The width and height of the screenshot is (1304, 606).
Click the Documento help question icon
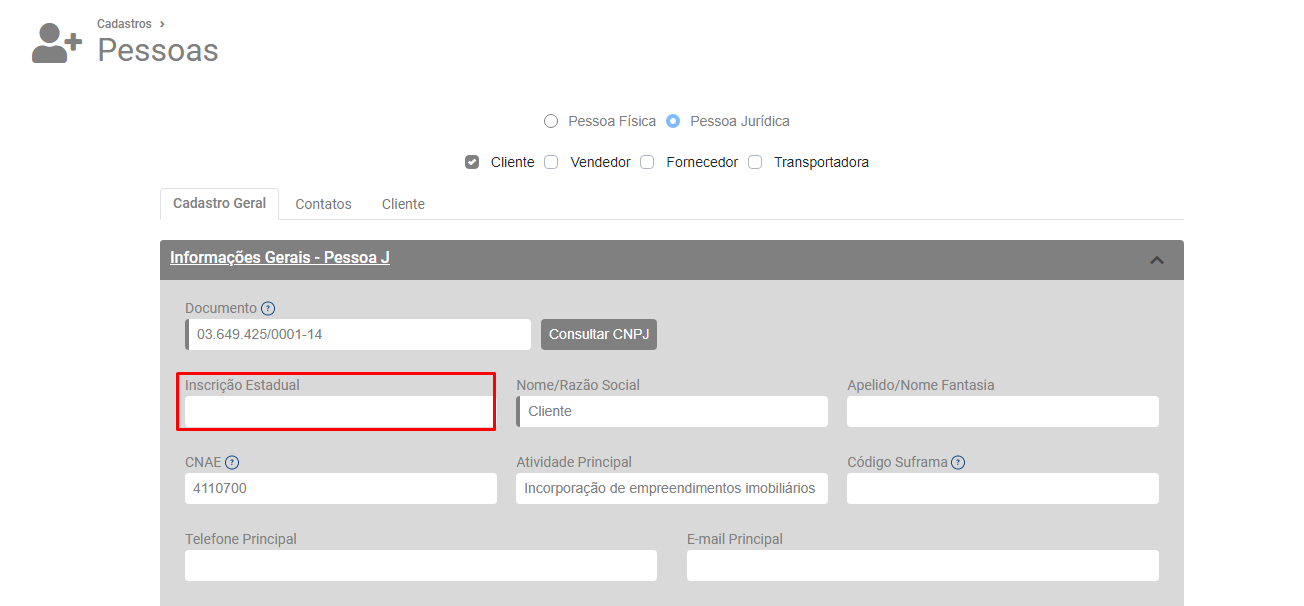(268, 309)
